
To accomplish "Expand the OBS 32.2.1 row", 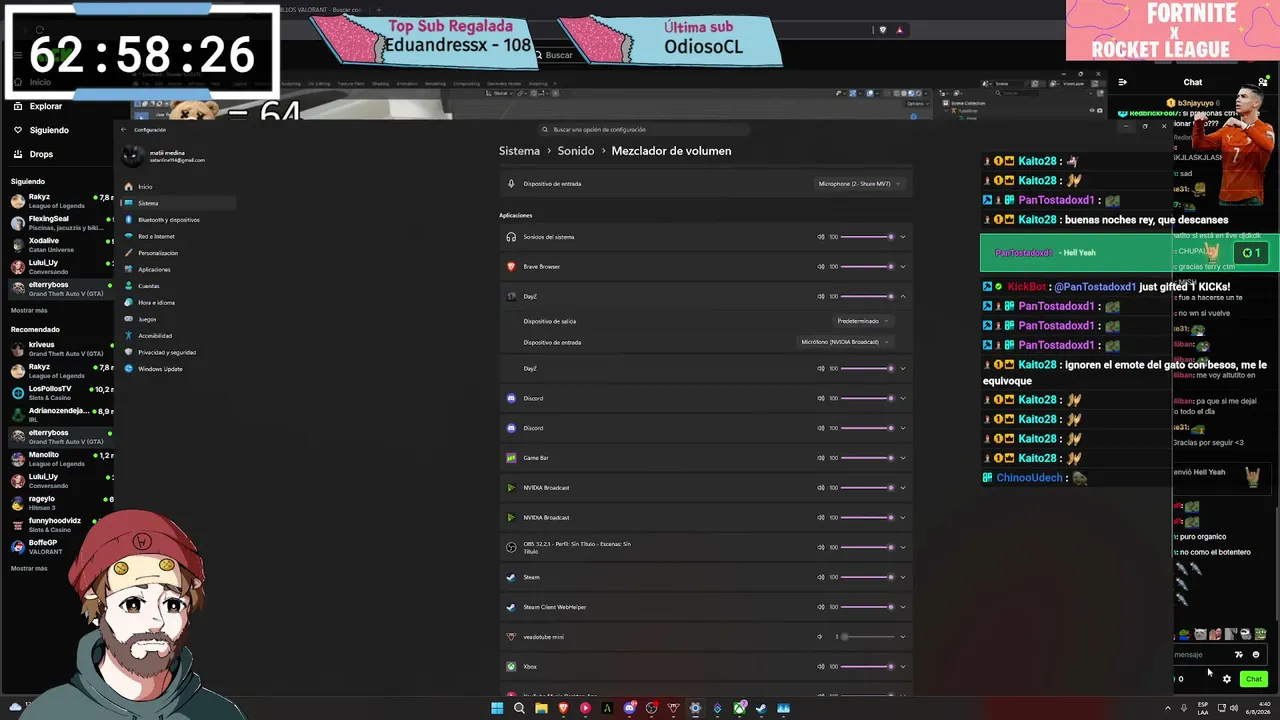I will coord(903,547).
